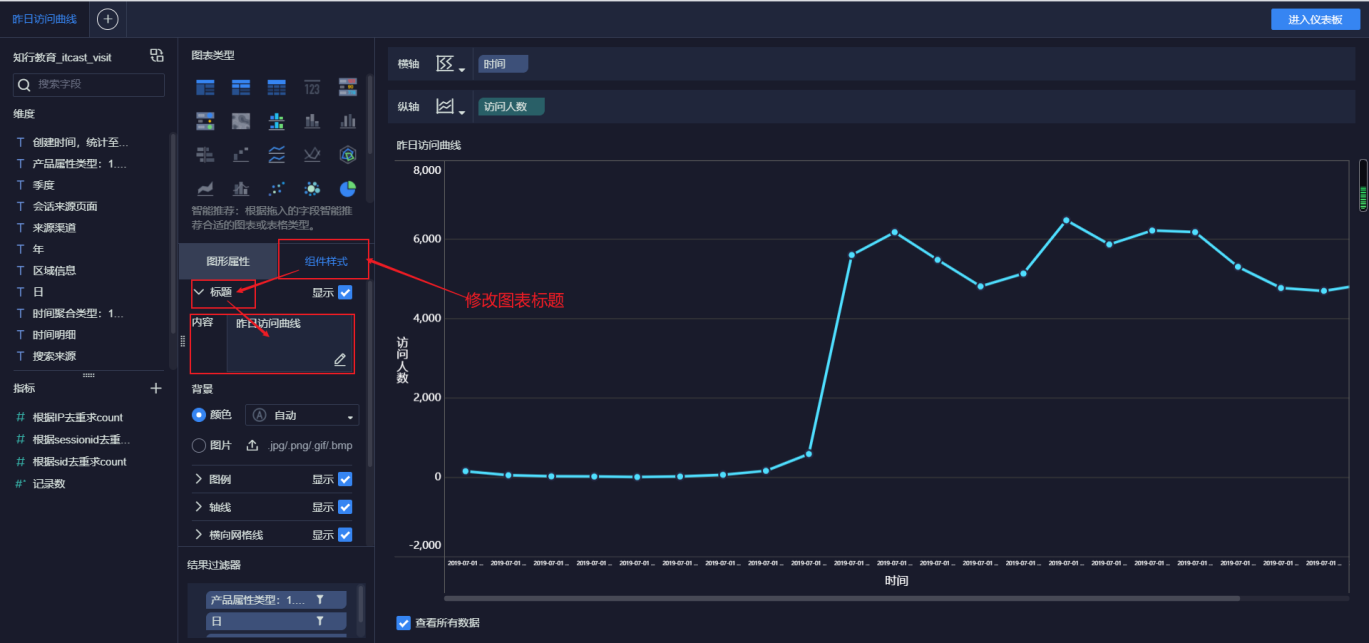The image size is (1369, 643).
Task: Select the 记录数 indicator
Action: (49, 484)
